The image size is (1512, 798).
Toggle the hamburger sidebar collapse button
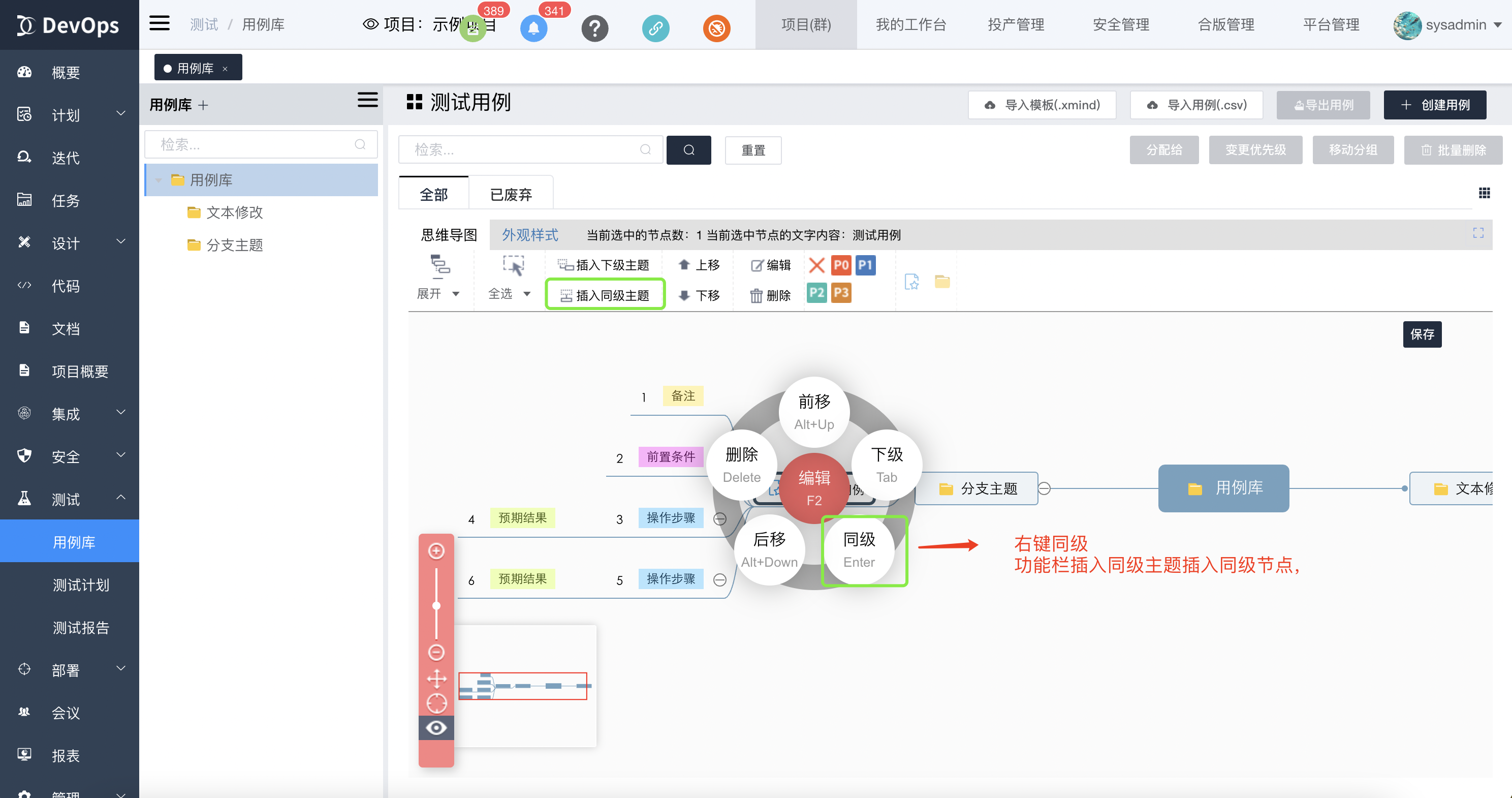159,24
